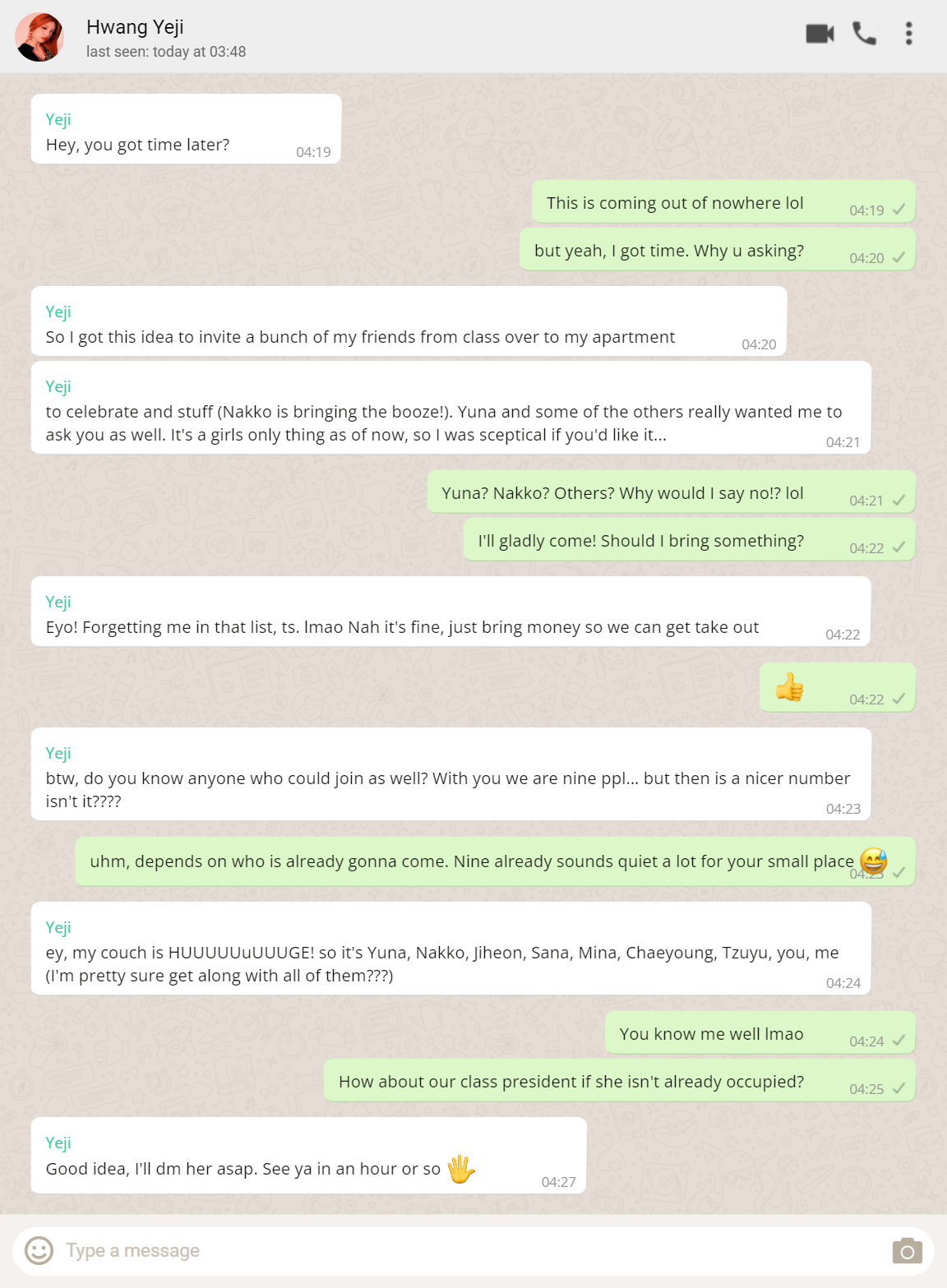Click the checkmark on "Why u asking?" message
Viewport: 947px width, 1288px height.
(x=898, y=257)
